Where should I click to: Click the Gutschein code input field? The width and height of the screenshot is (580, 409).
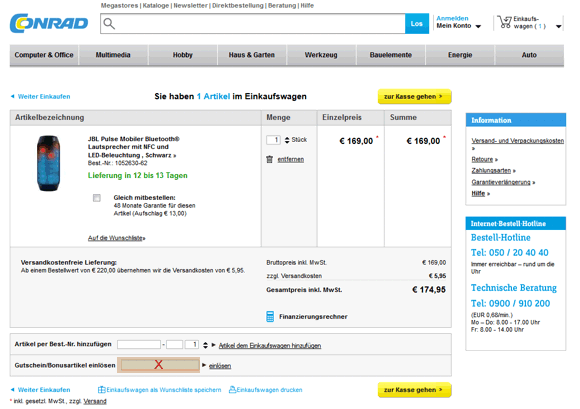tap(159, 365)
